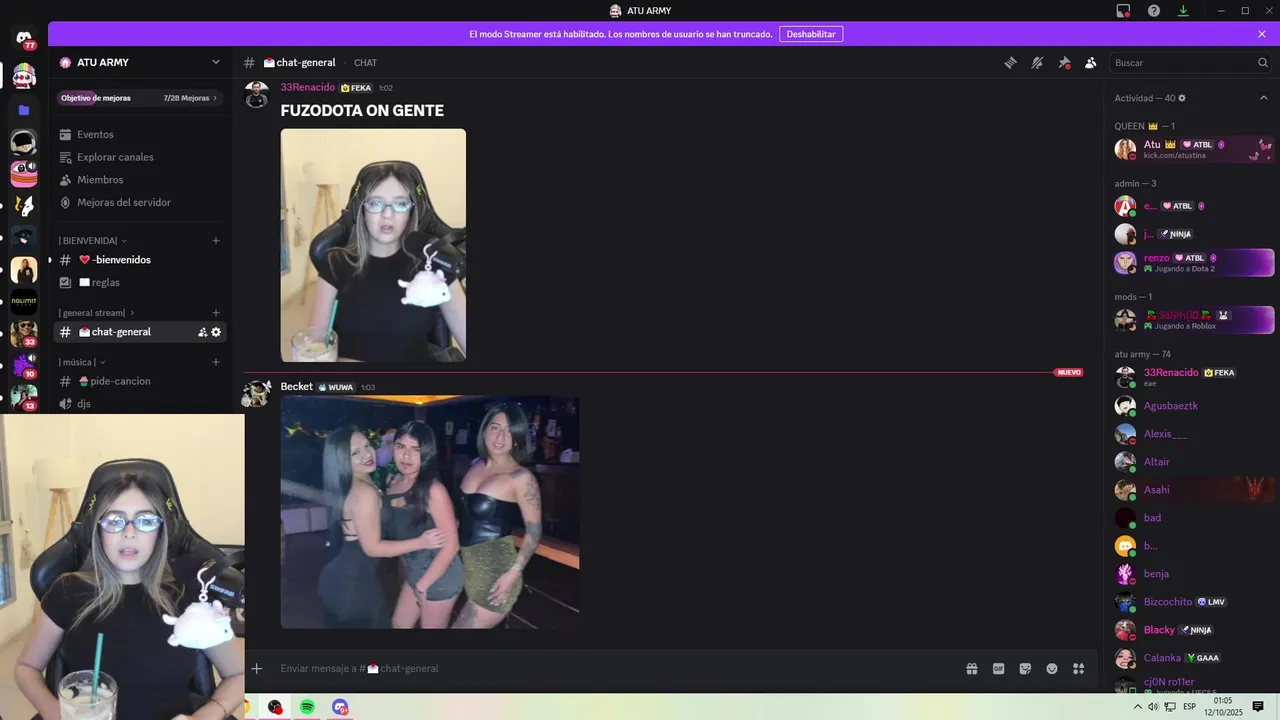Open Altair member profile
The height and width of the screenshot is (720, 1280).
1193,462
